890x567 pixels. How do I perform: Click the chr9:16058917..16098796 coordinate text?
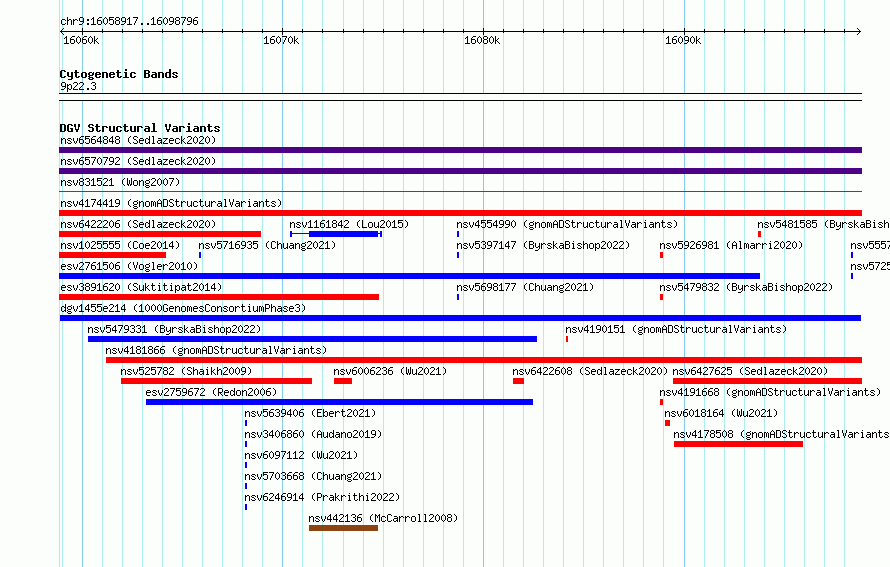129,21
